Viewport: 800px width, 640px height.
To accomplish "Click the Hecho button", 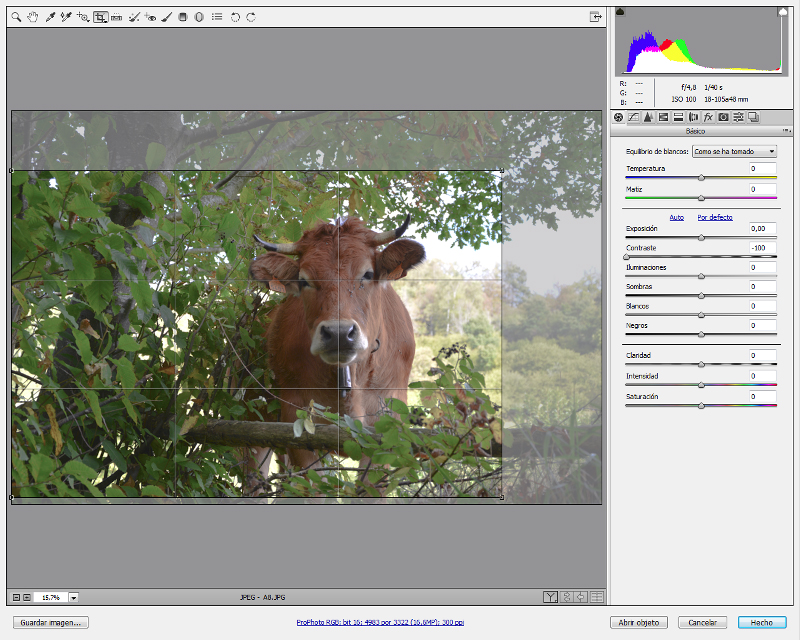I will (x=762, y=623).
